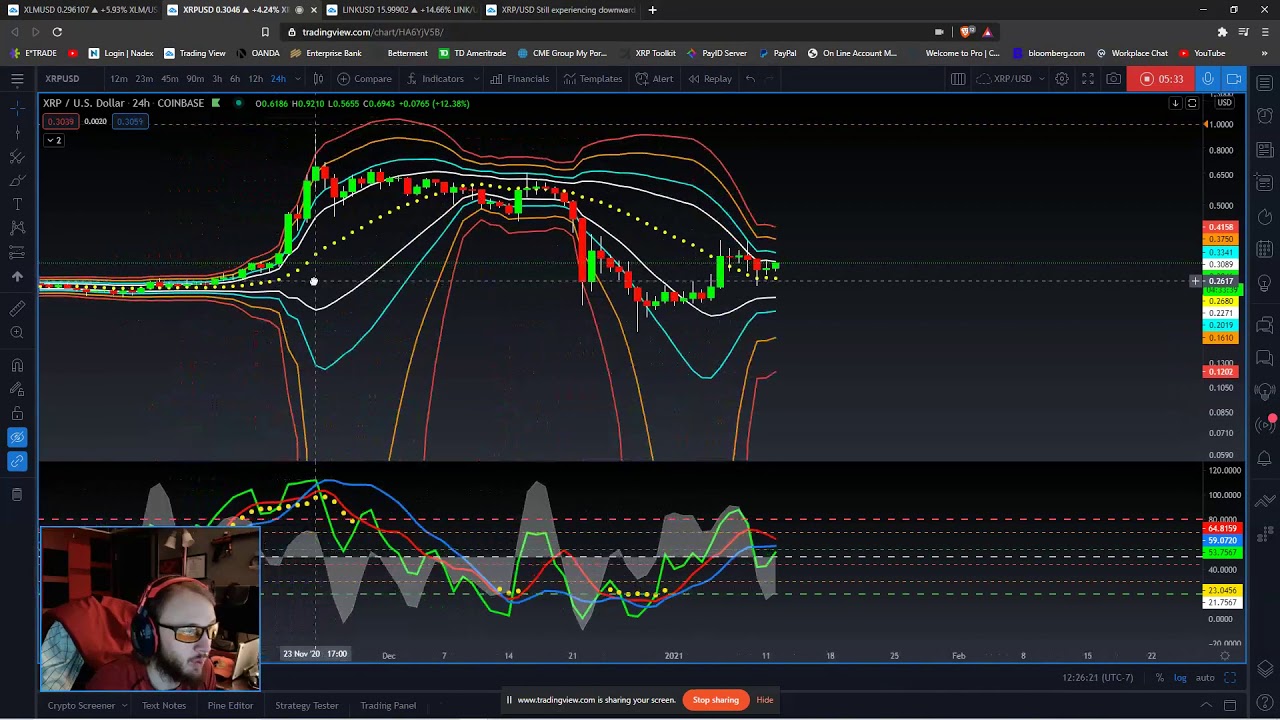The image size is (1280, 720).
Task: Open chart settings gear icon
Action: tap(1062, 79)
